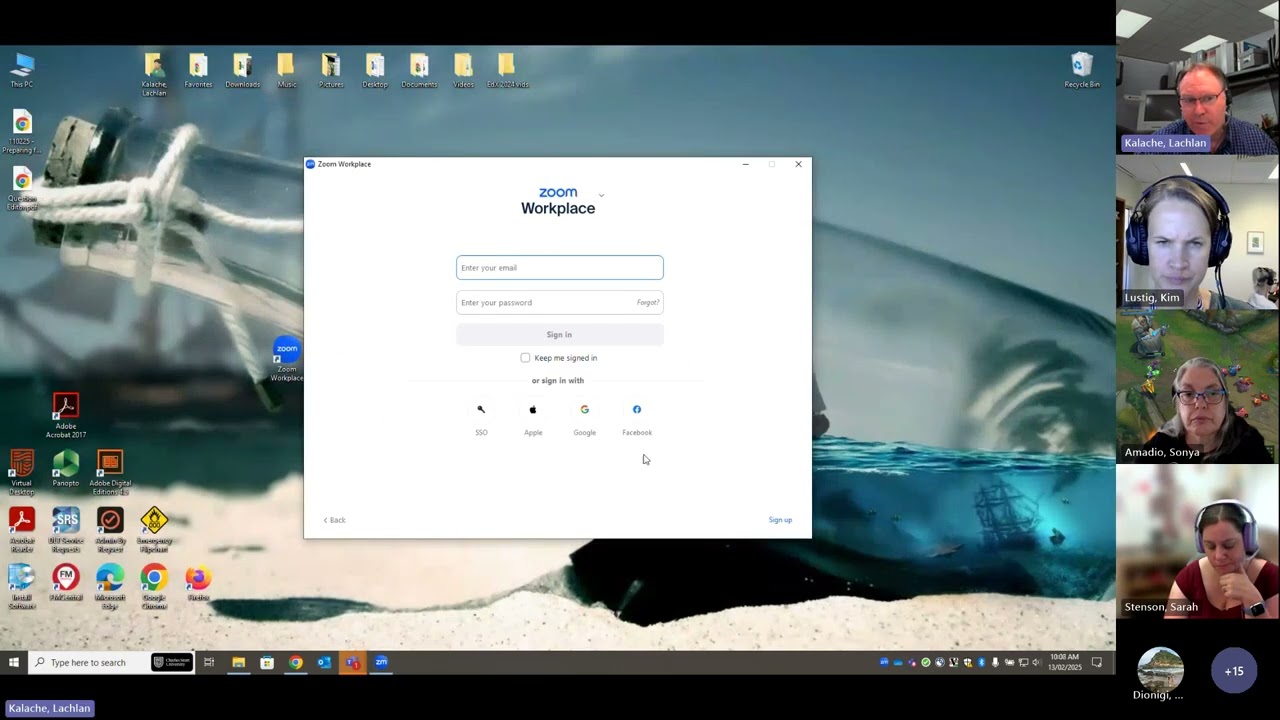Open the notification center icon
Image resolution: width=1280 pixels, height=720 pixels.
pyautogui.click(x=1097, y=662)
